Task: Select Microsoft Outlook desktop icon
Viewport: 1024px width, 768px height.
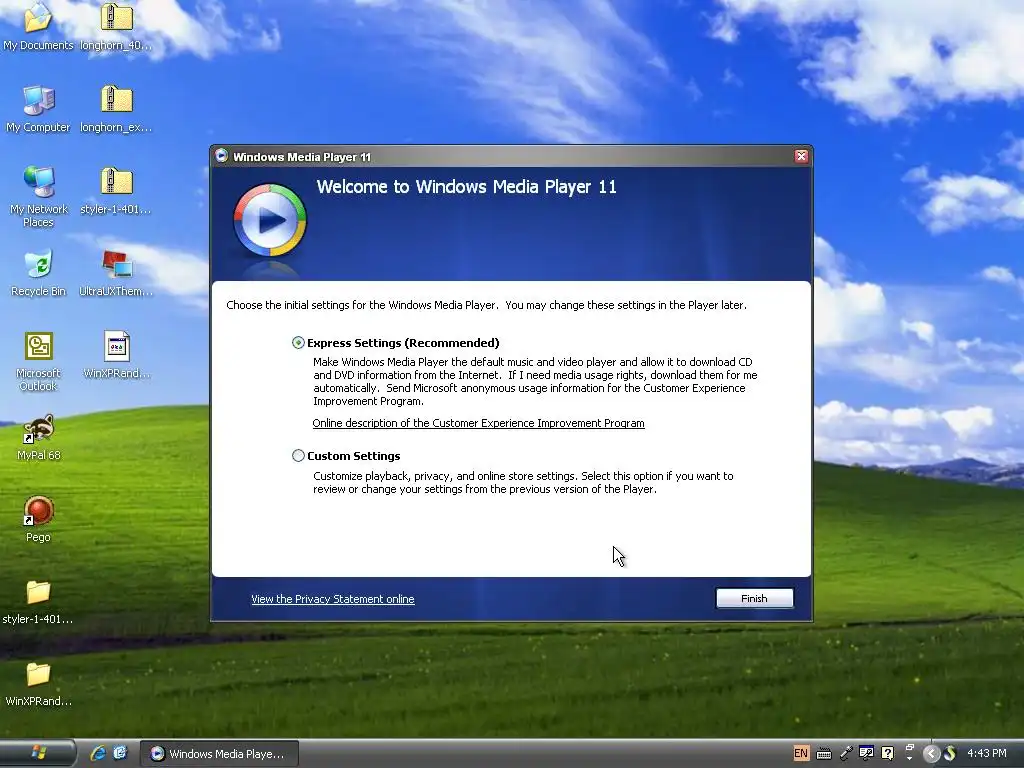Action: pos(38,361)
